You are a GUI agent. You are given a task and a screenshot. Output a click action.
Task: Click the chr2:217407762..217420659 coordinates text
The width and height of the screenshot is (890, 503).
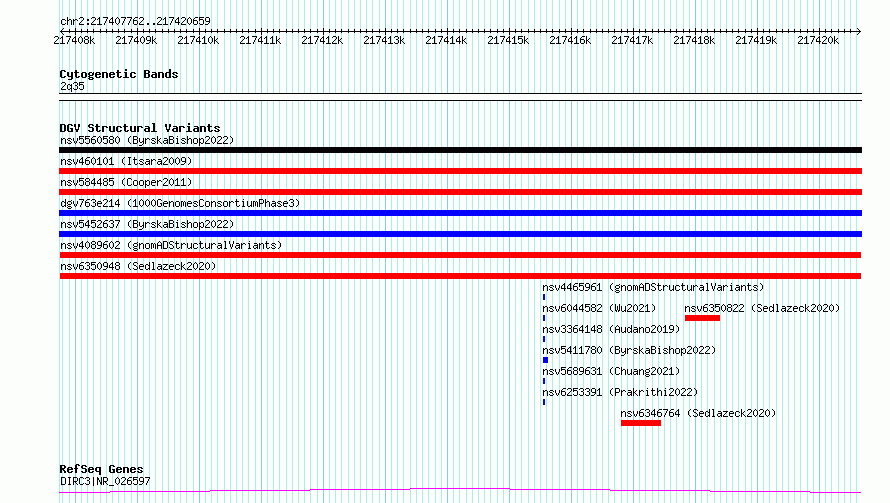tap(135, 21)
